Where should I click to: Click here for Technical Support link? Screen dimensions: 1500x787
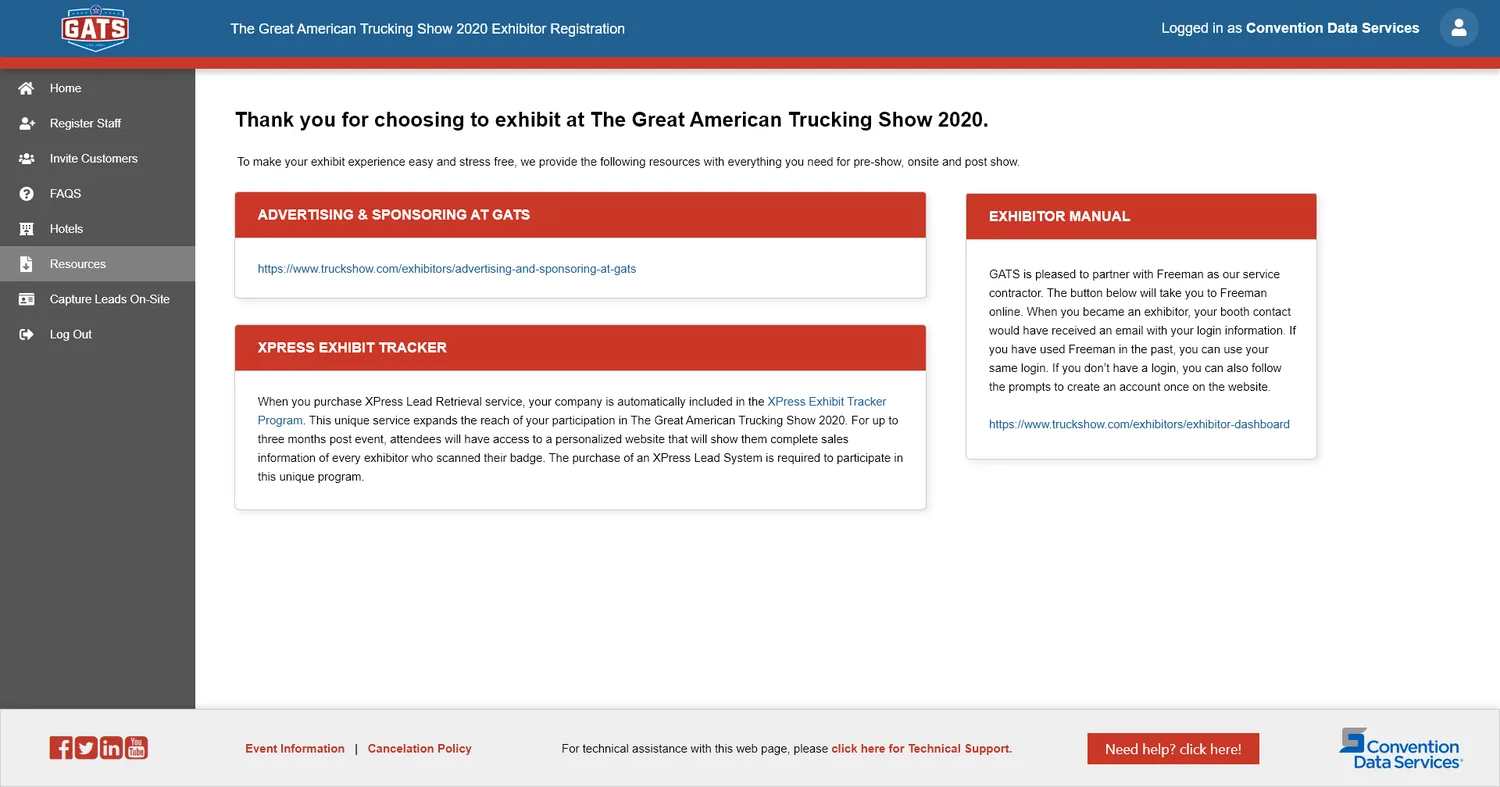pyautogui.click(x=921, y=748)
